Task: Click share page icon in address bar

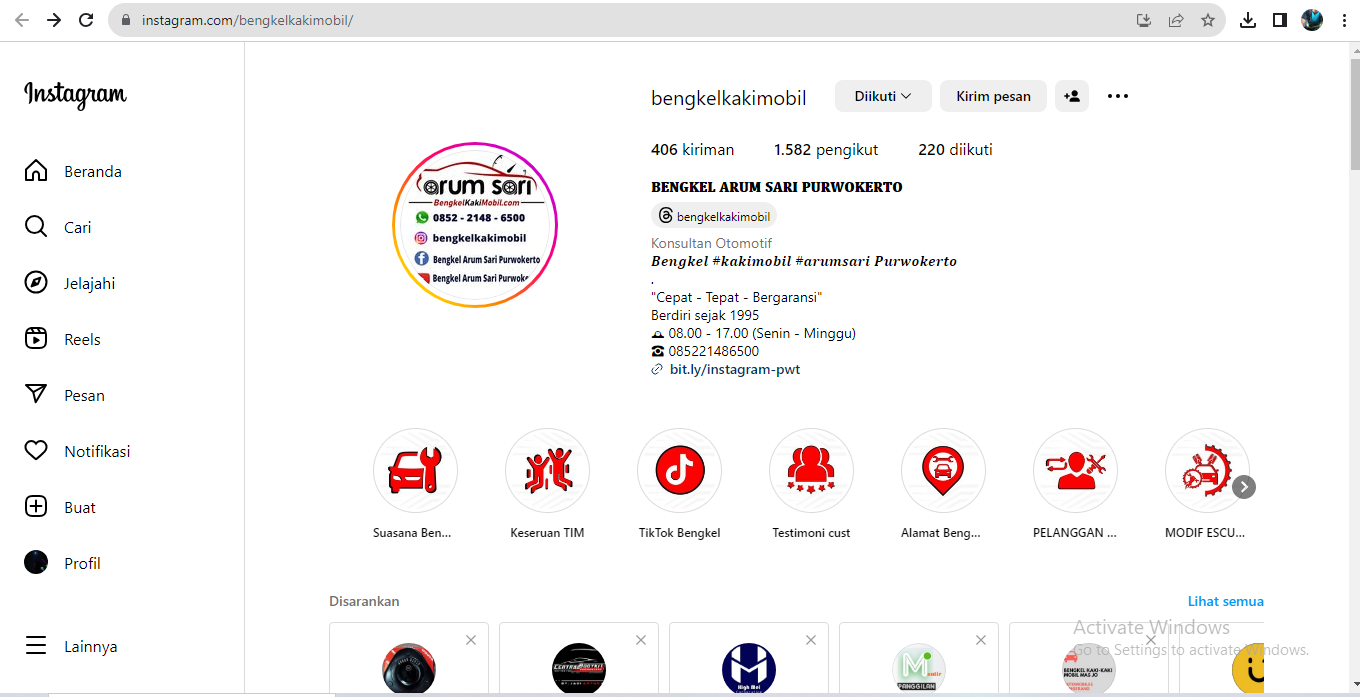Action: click(1176, 20)
